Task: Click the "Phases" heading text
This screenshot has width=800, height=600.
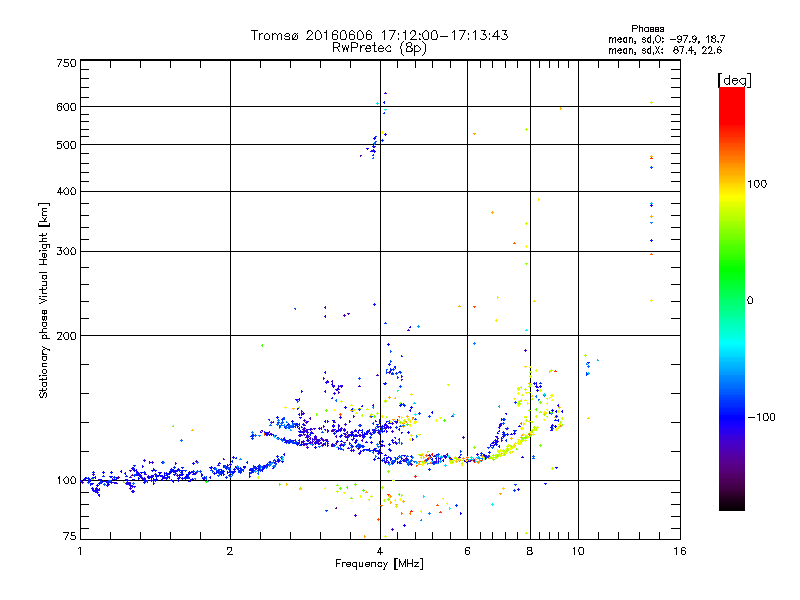Action: coord(647,29)
